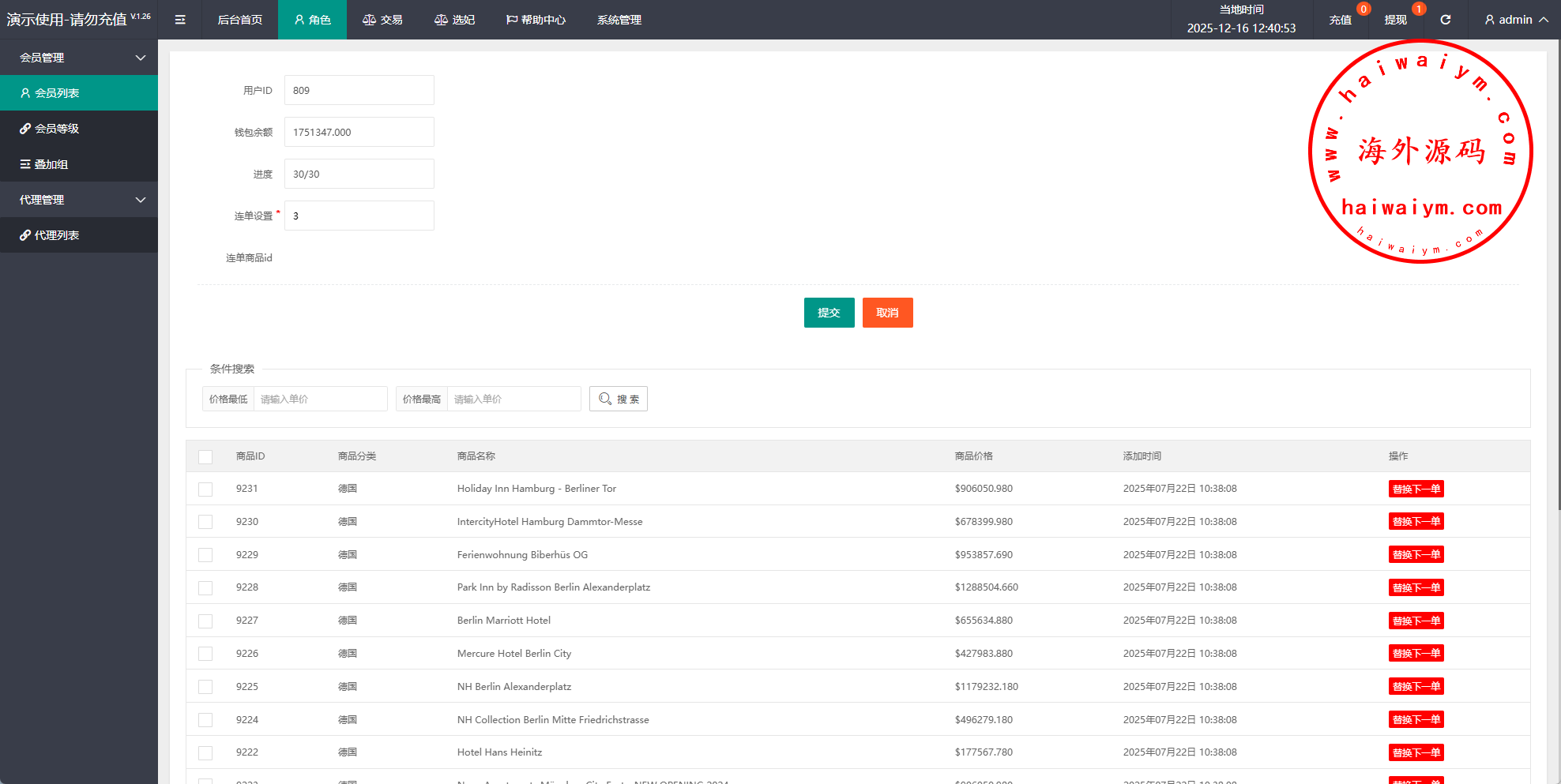Click the magnifier 搜索 search button

(619, 399)
